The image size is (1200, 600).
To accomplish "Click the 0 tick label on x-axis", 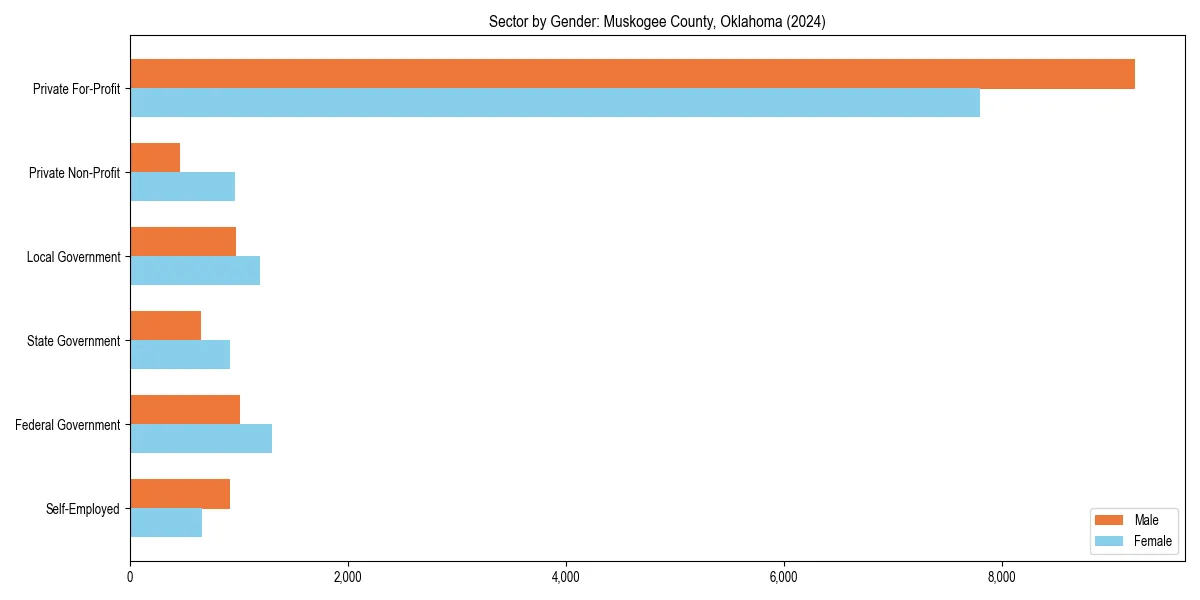I will 130,577.
